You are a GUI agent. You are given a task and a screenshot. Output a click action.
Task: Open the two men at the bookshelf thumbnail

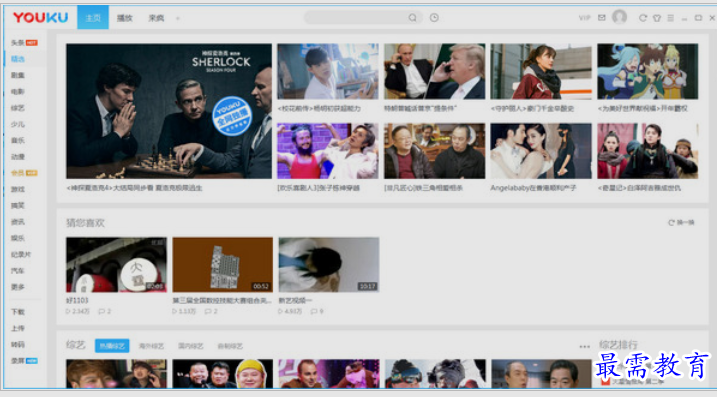point(434,151)
